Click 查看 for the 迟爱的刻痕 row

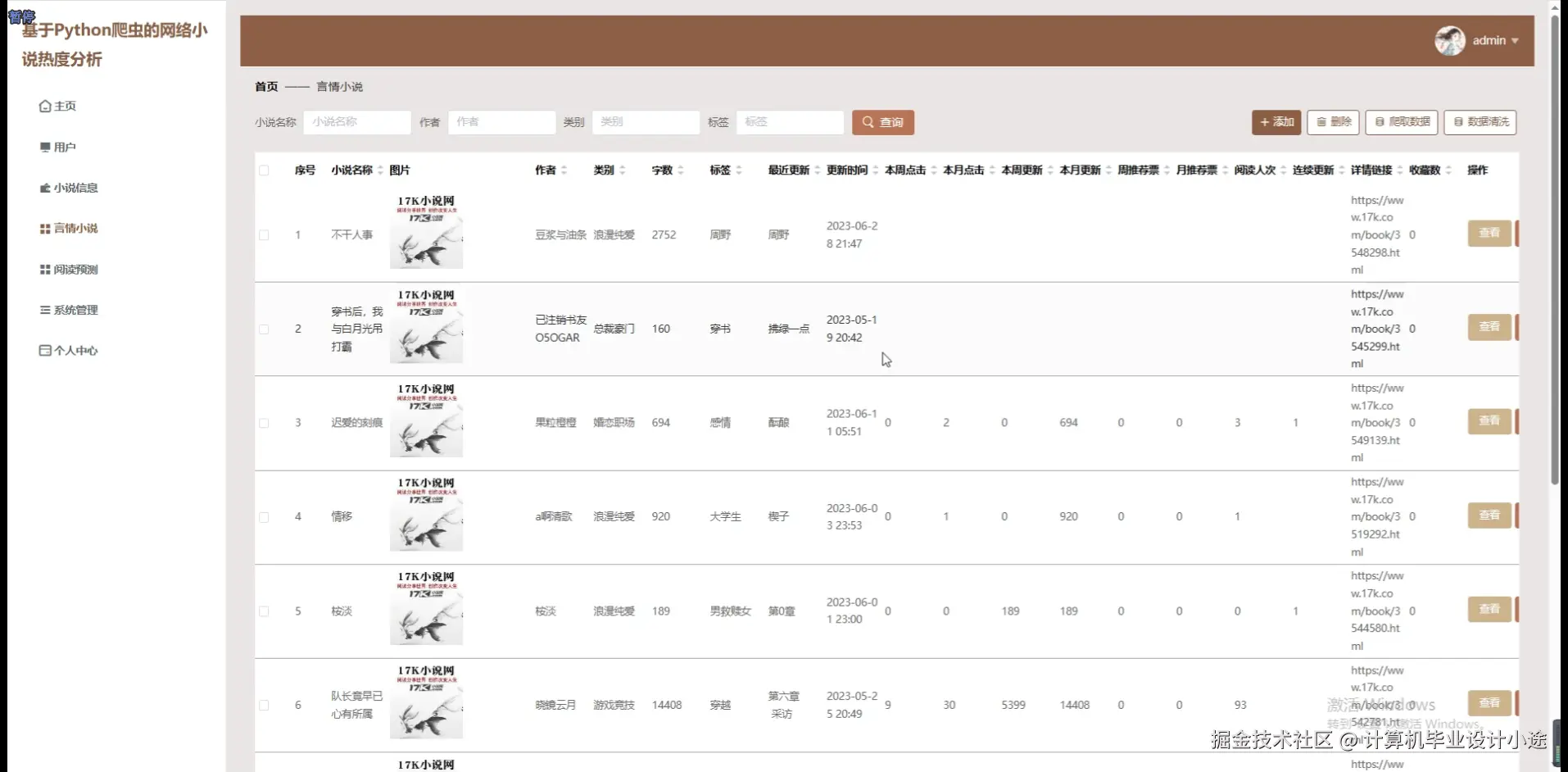1489,421
